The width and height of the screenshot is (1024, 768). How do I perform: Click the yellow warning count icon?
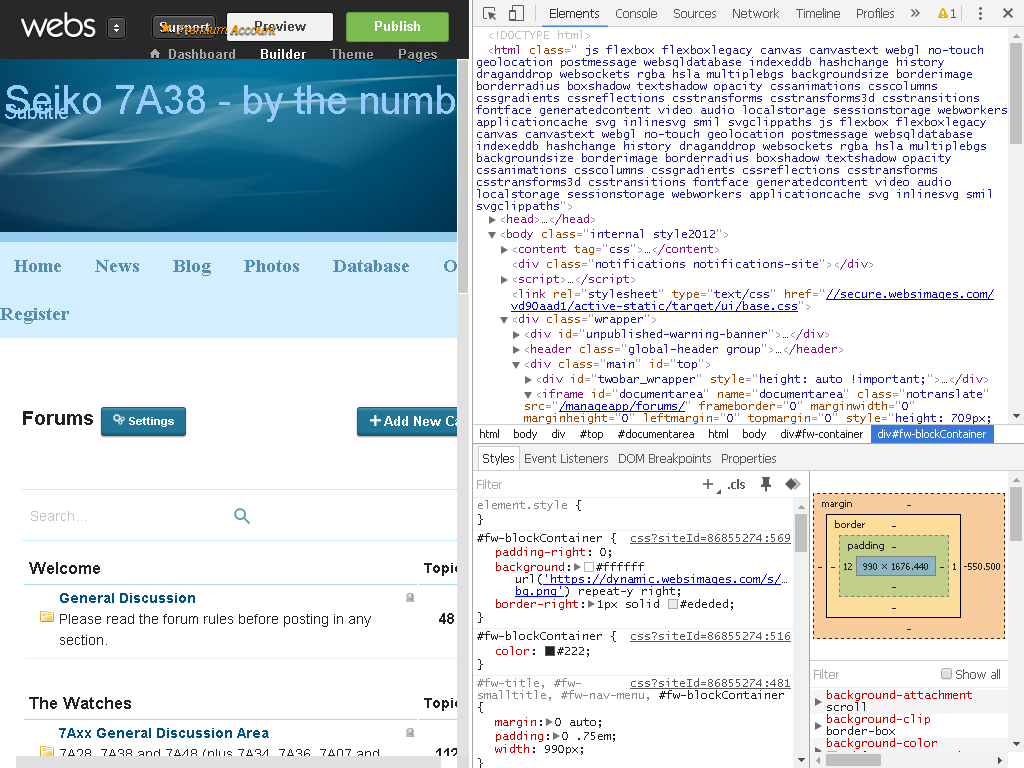[946, 13]
